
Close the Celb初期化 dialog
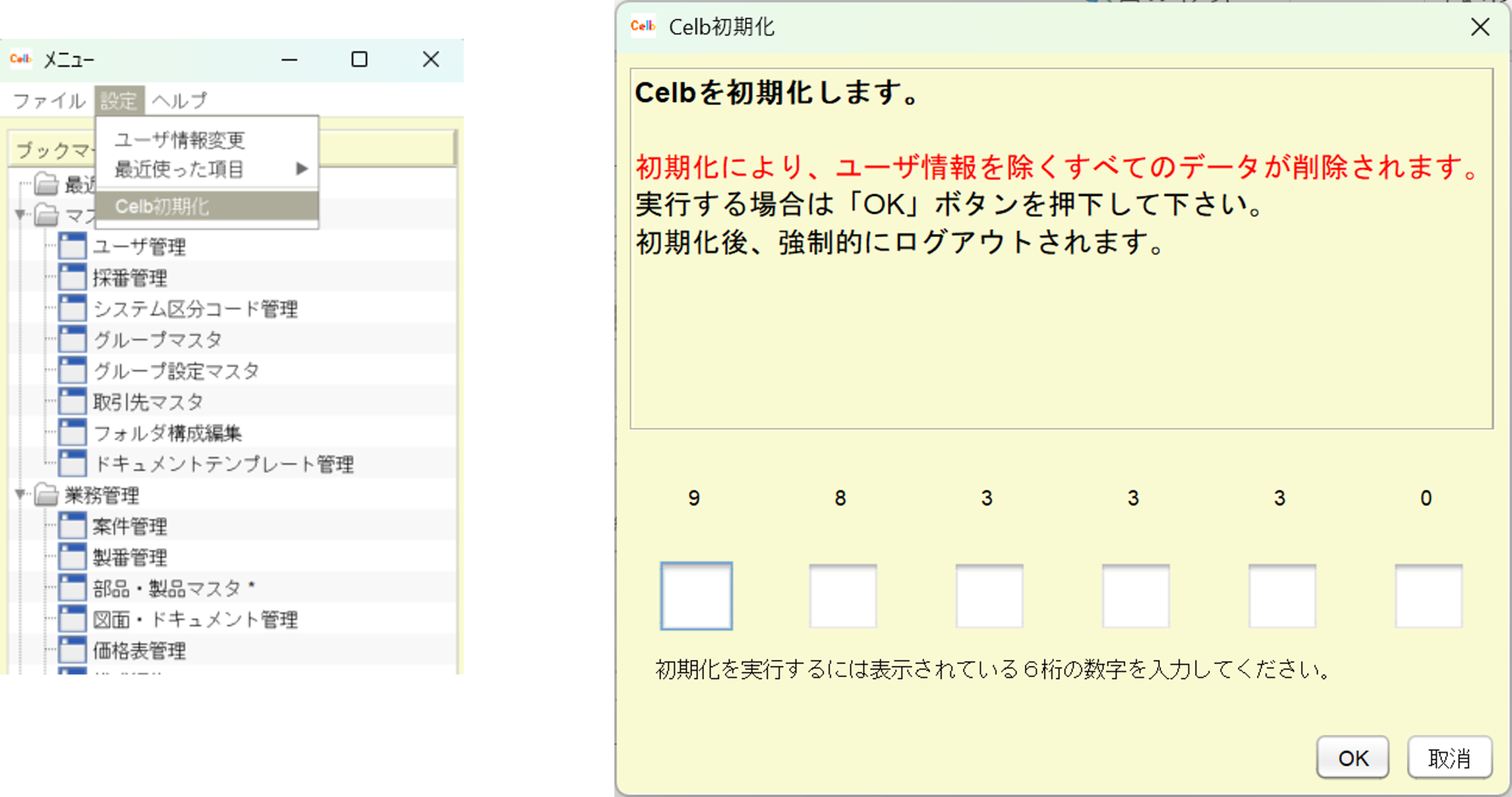(1480, 27)
